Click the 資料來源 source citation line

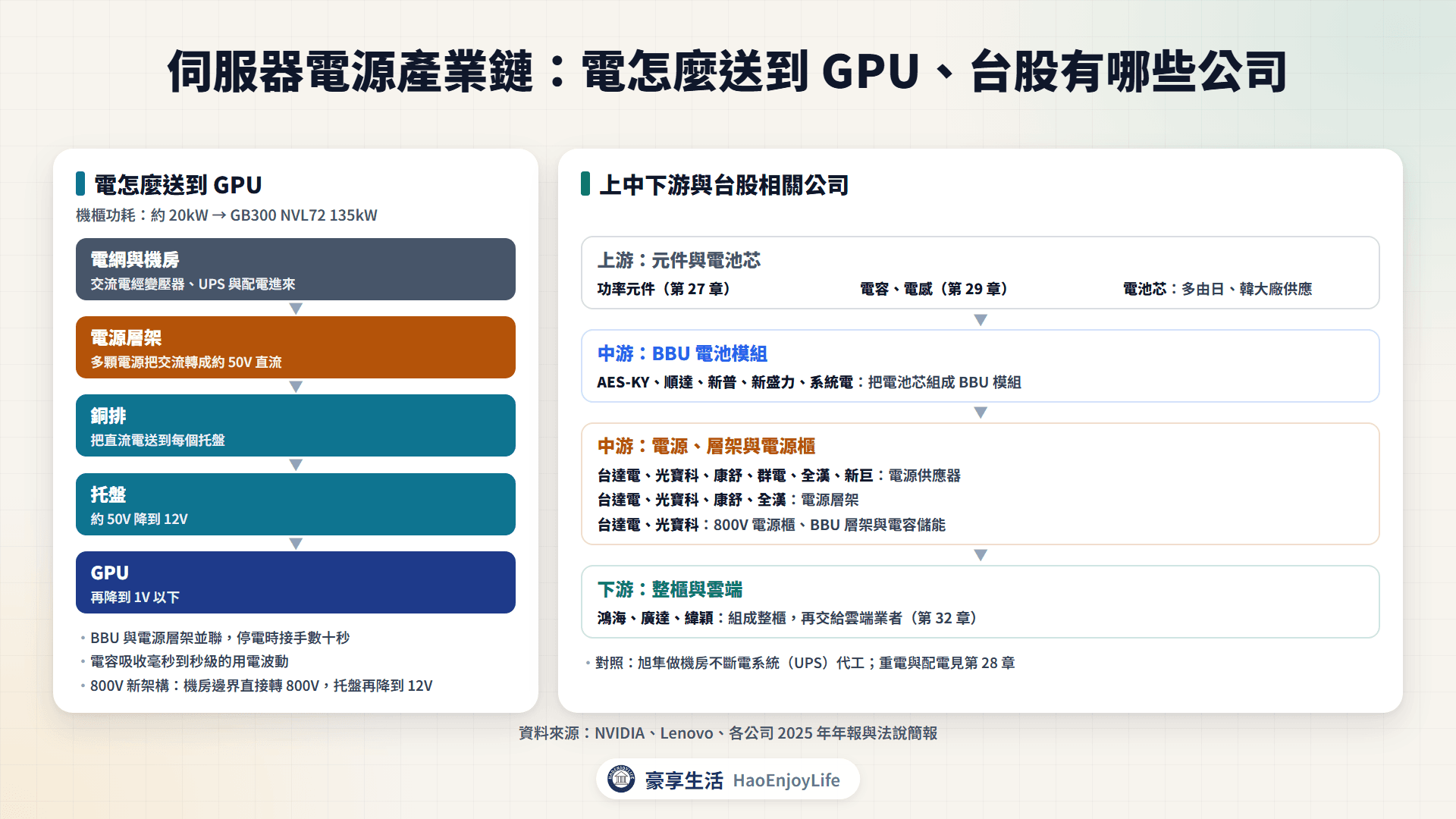coord(728,733)
